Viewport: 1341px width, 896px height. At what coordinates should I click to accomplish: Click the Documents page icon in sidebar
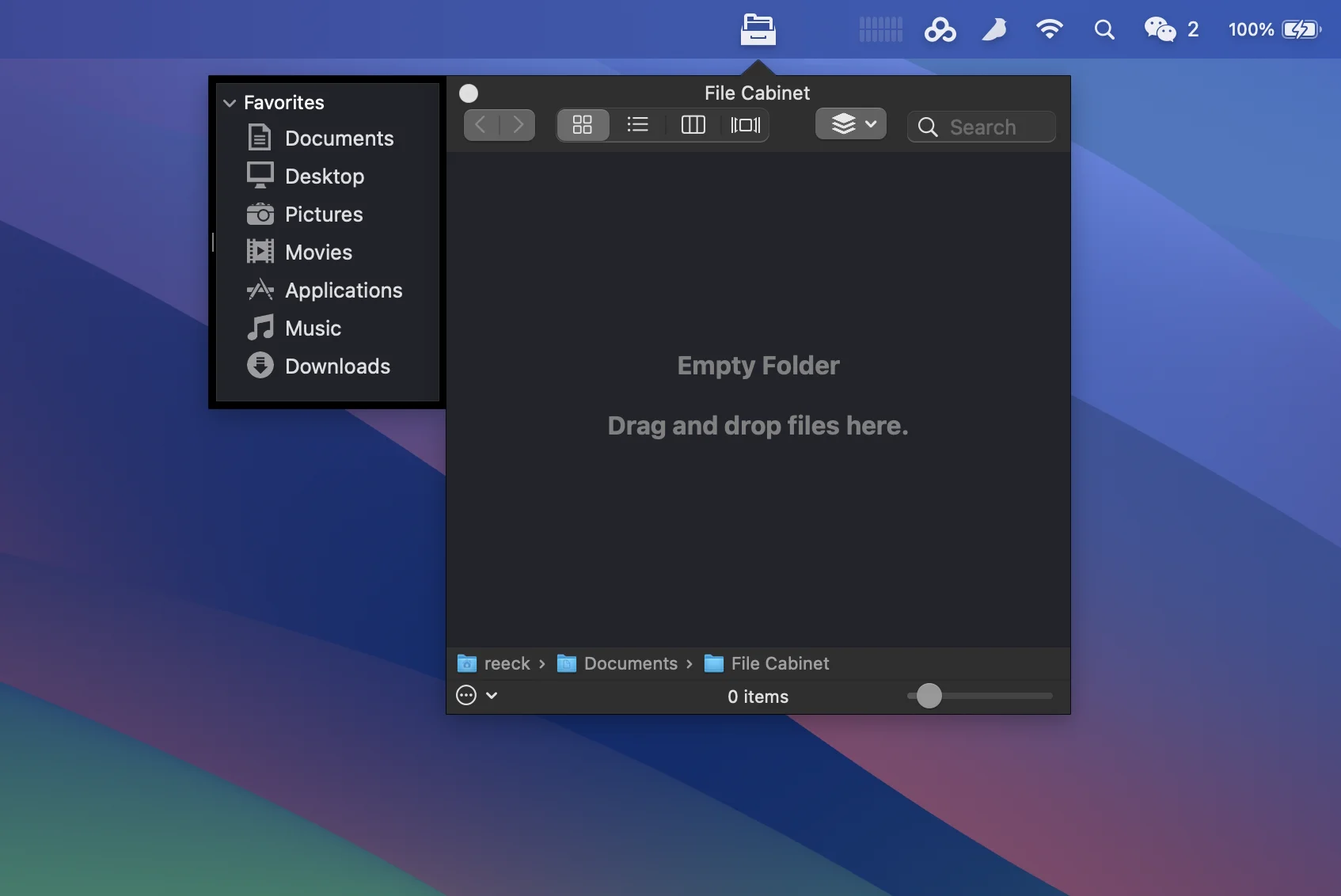[x=260, y=138]
